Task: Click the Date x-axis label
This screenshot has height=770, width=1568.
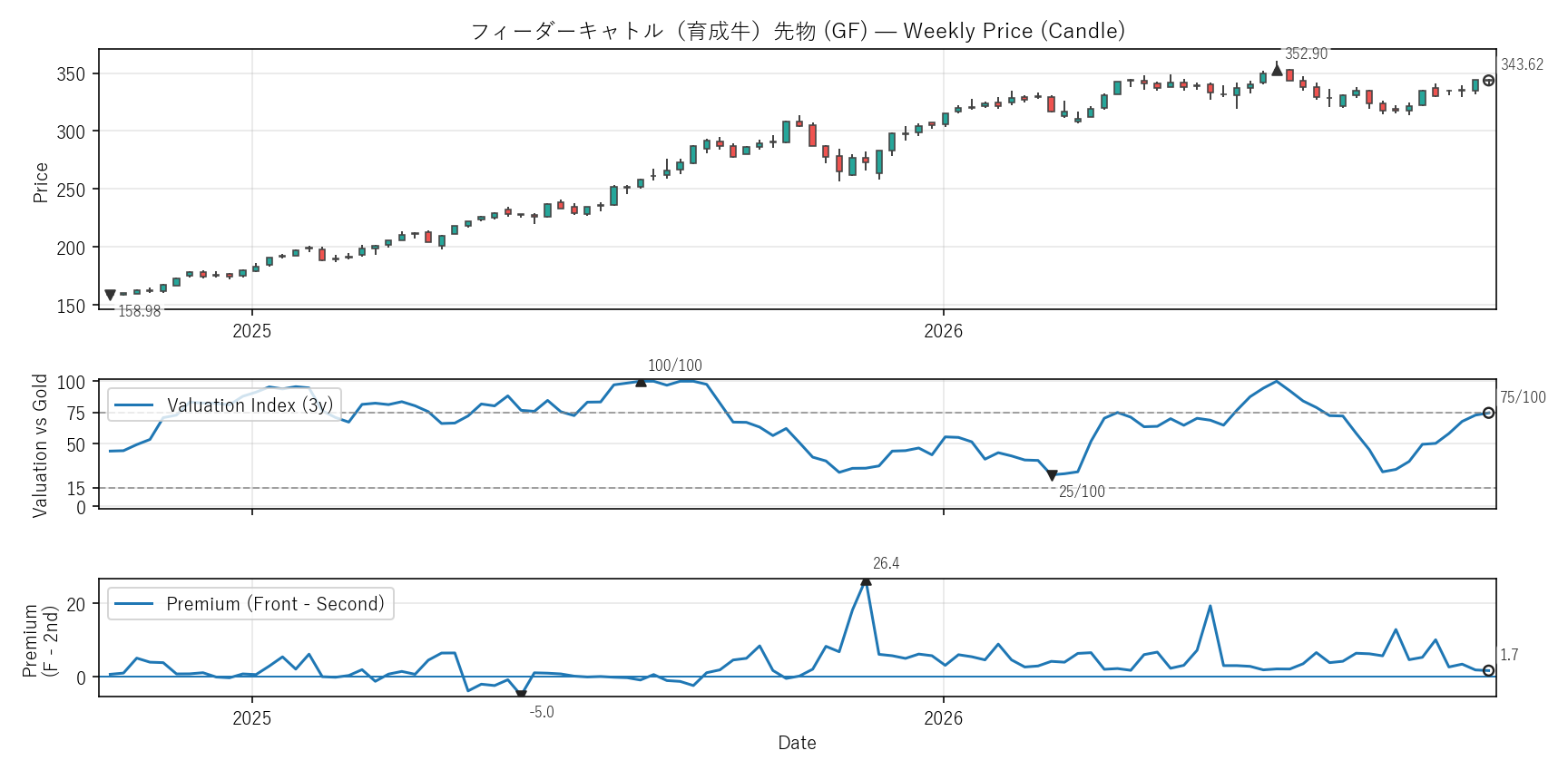Action: coord(798,743)
